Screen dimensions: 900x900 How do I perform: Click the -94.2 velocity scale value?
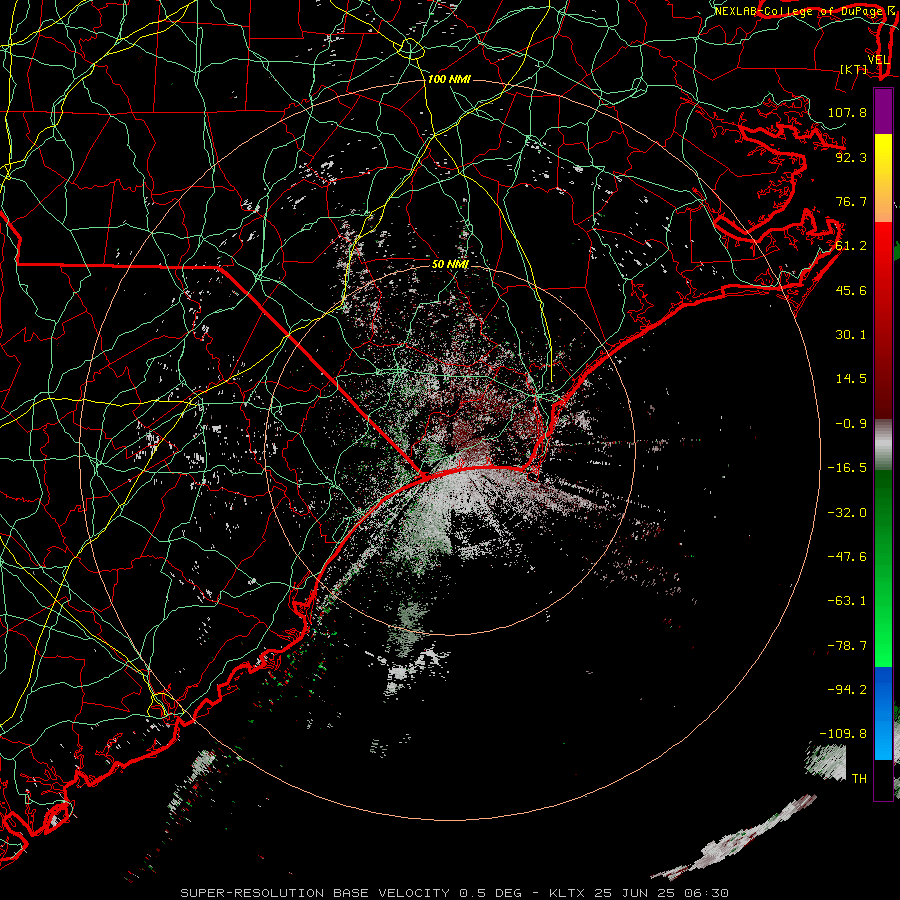[x=847, y=690]
